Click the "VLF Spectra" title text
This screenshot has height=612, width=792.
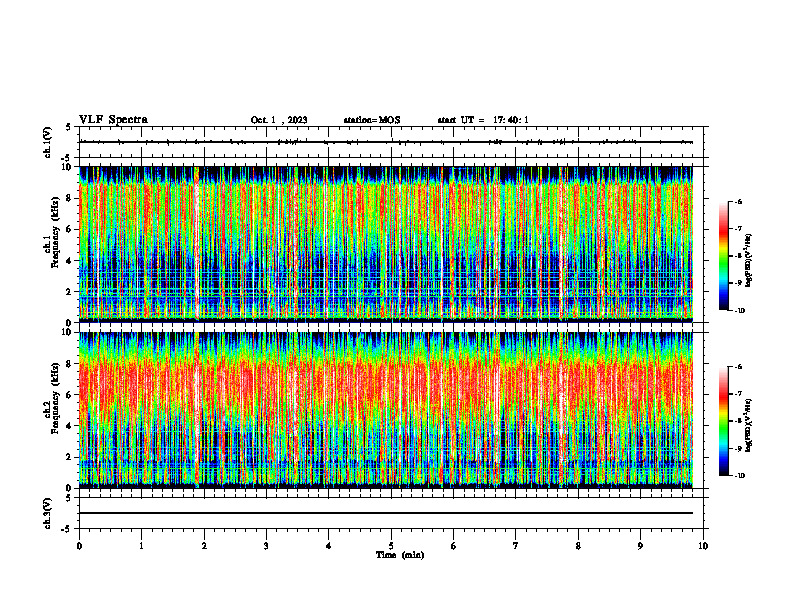[x=113, y=119]
